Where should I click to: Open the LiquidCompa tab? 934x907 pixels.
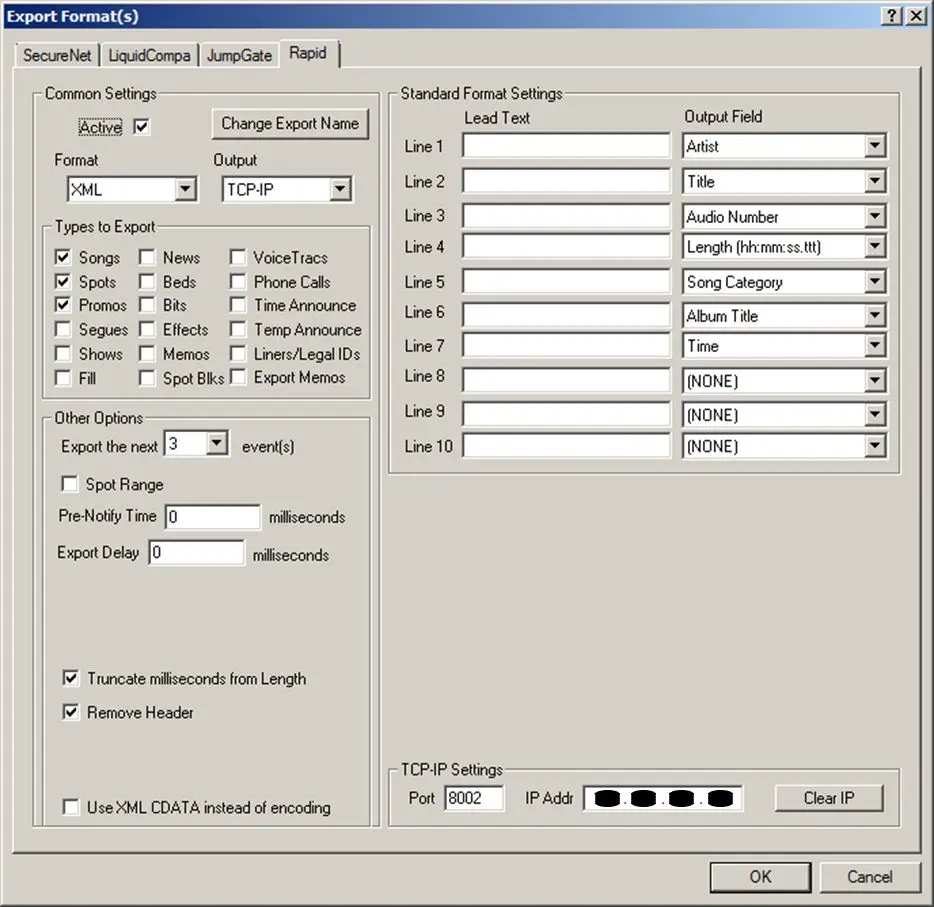149,55
